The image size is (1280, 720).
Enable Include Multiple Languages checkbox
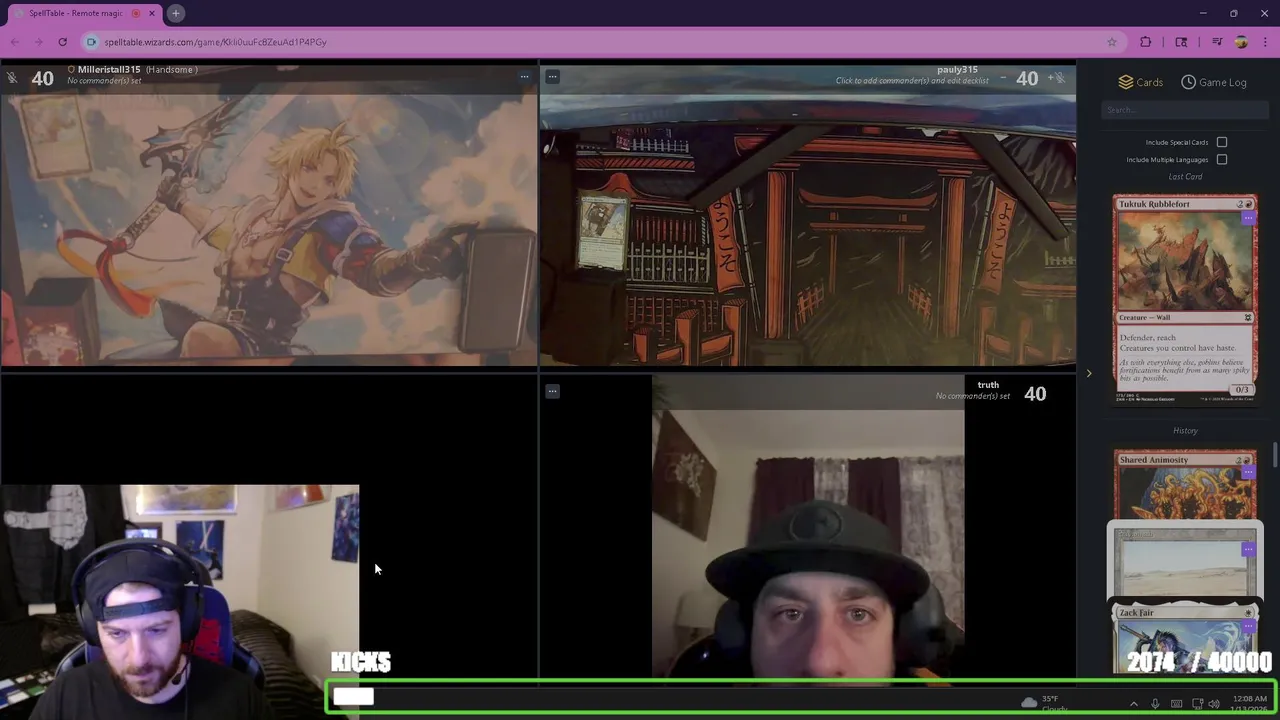pyautogui.click(x=1222, y=159)
